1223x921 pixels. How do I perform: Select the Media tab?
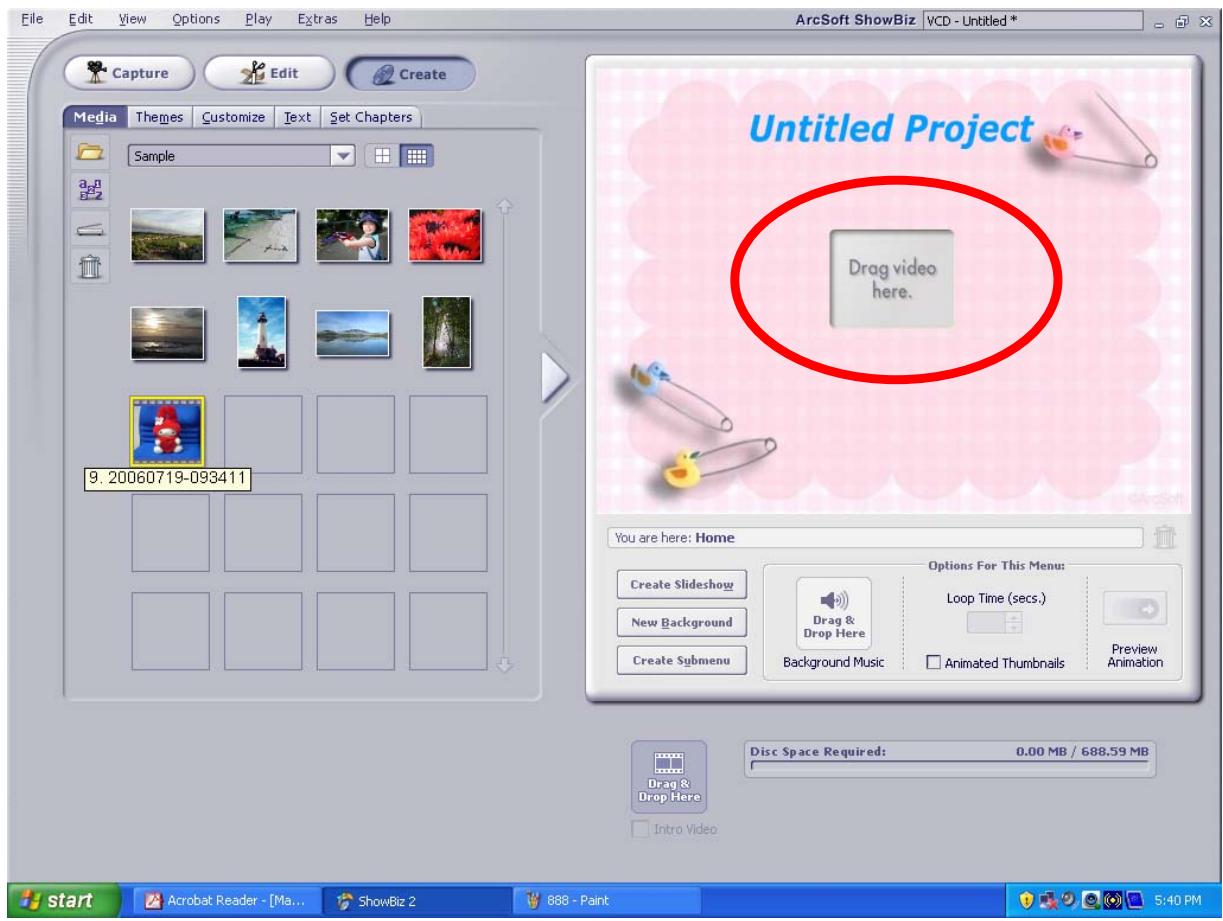(x=95, y=117)
